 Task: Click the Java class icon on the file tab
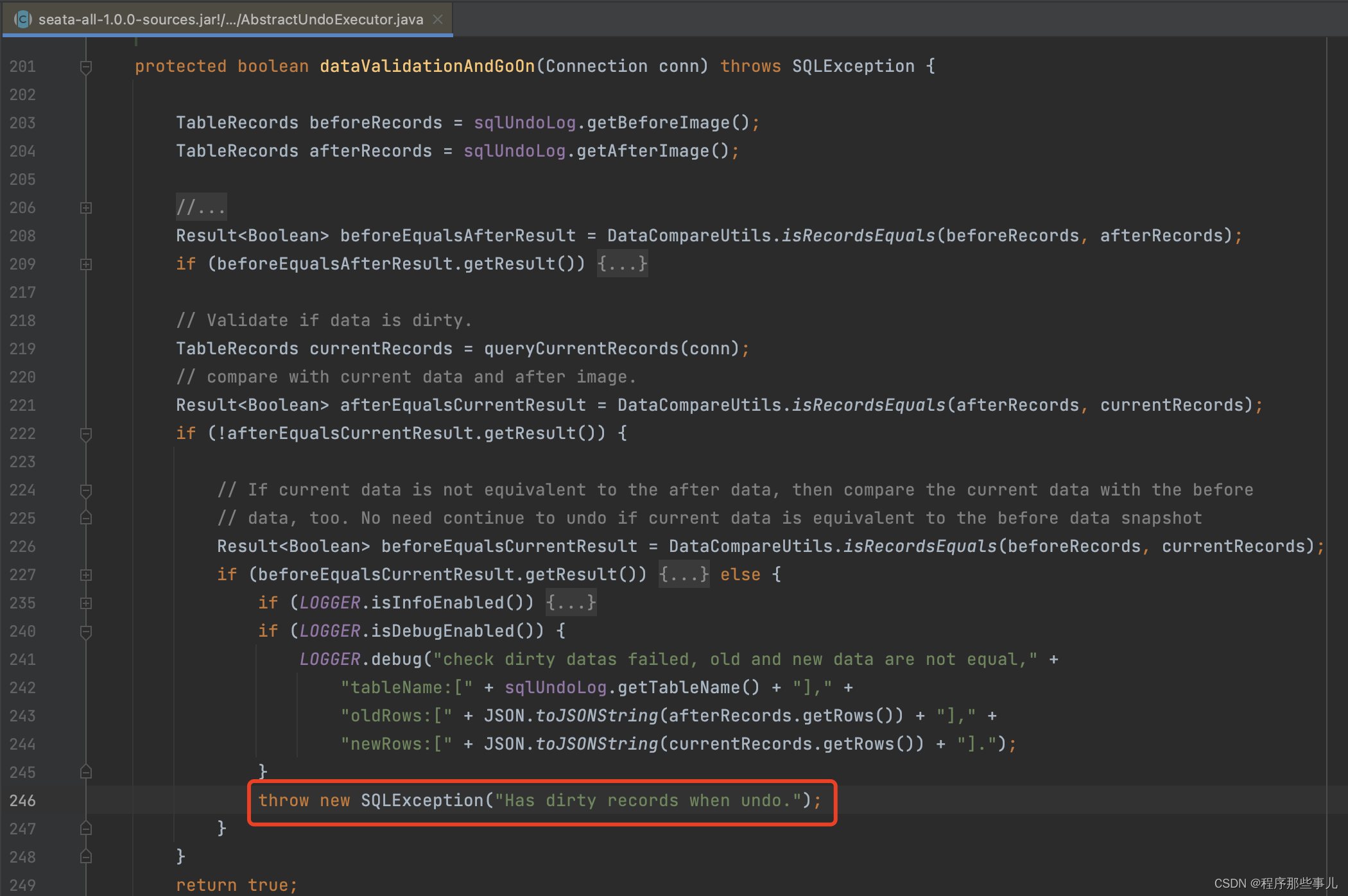(23, 19)
